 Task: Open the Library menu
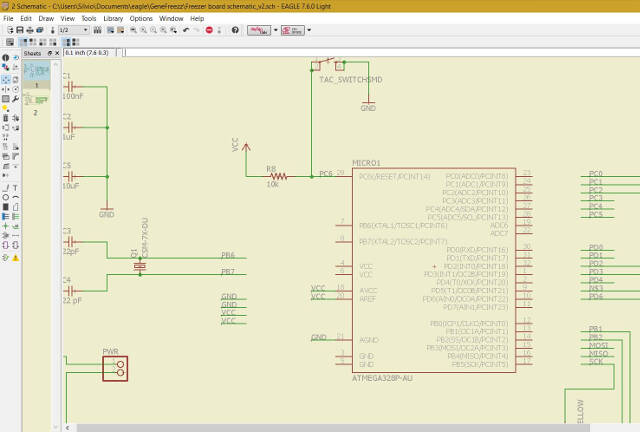pos(113,18)
